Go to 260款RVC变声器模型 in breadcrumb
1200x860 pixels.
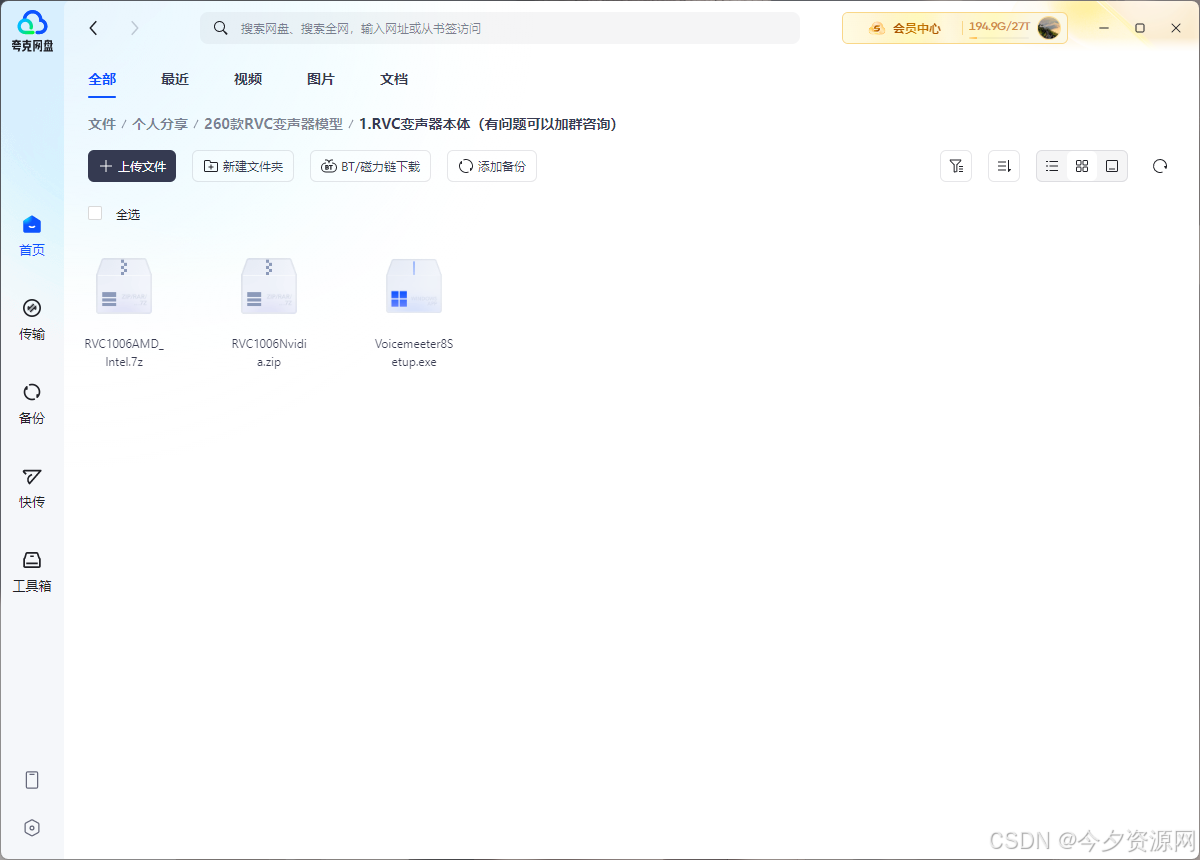(x=273, y=124)
